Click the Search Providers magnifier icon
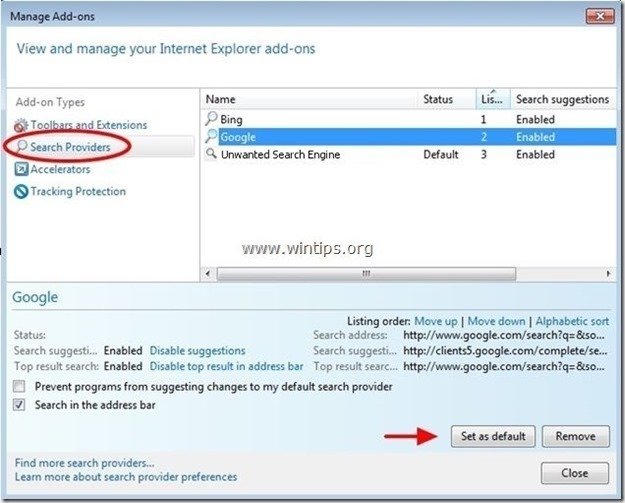625x503 pixels. click(22, 146)
